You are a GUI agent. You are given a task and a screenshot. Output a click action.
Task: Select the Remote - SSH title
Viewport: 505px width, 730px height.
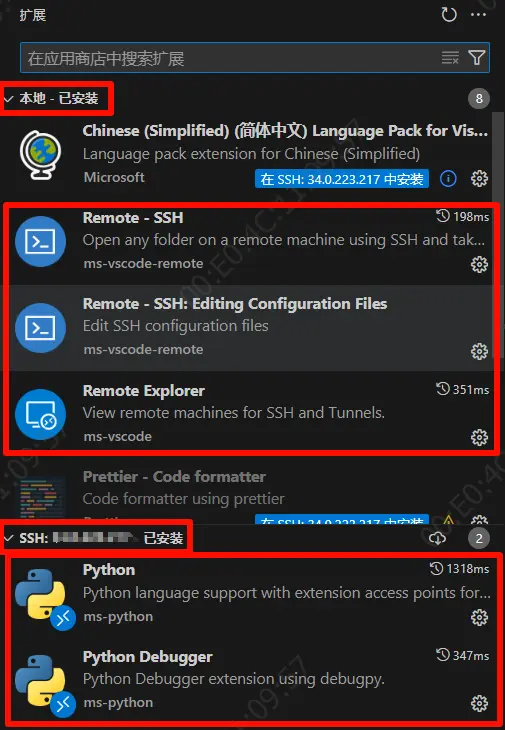(x=133, y=218)
